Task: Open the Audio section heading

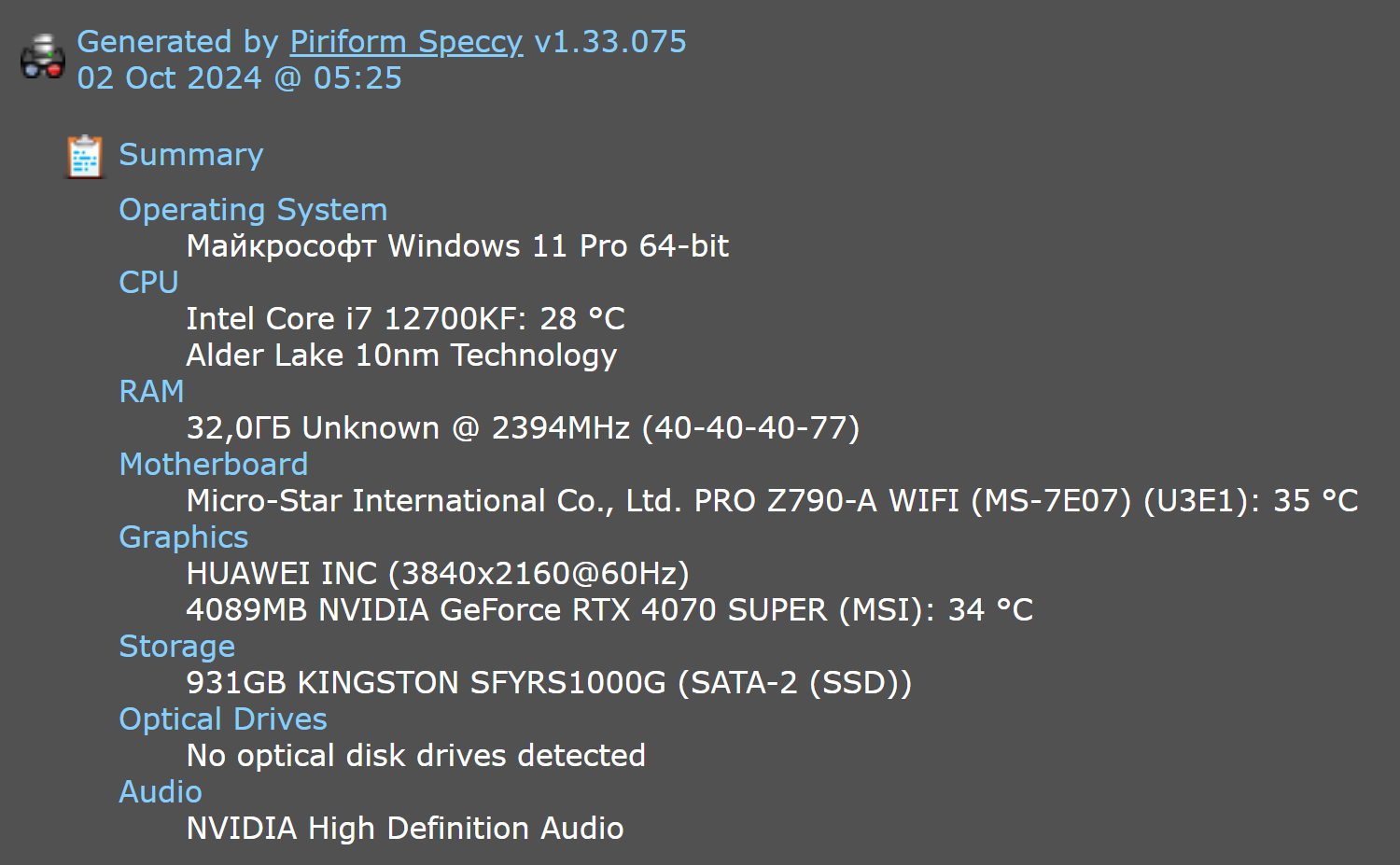Action: [161, 792]
